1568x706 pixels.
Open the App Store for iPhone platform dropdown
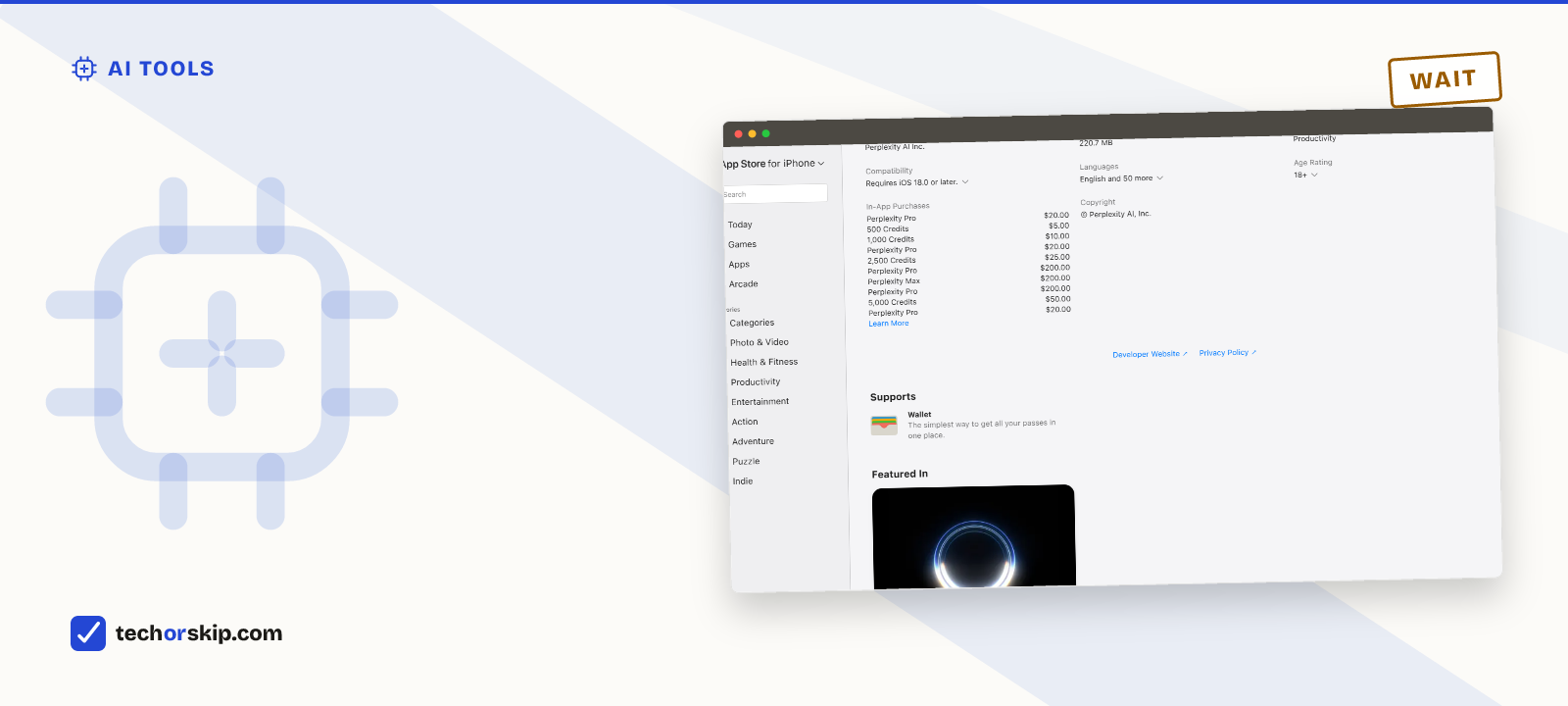pyautogui.click(x=773, y=164)
